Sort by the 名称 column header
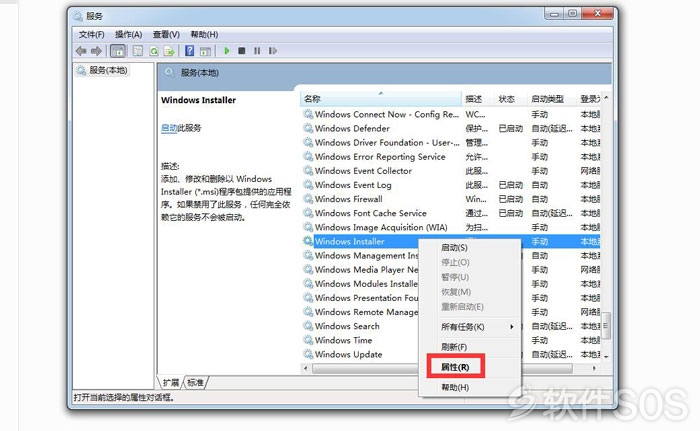Viewport: 700px width, 431px height. tap(381, 99)
